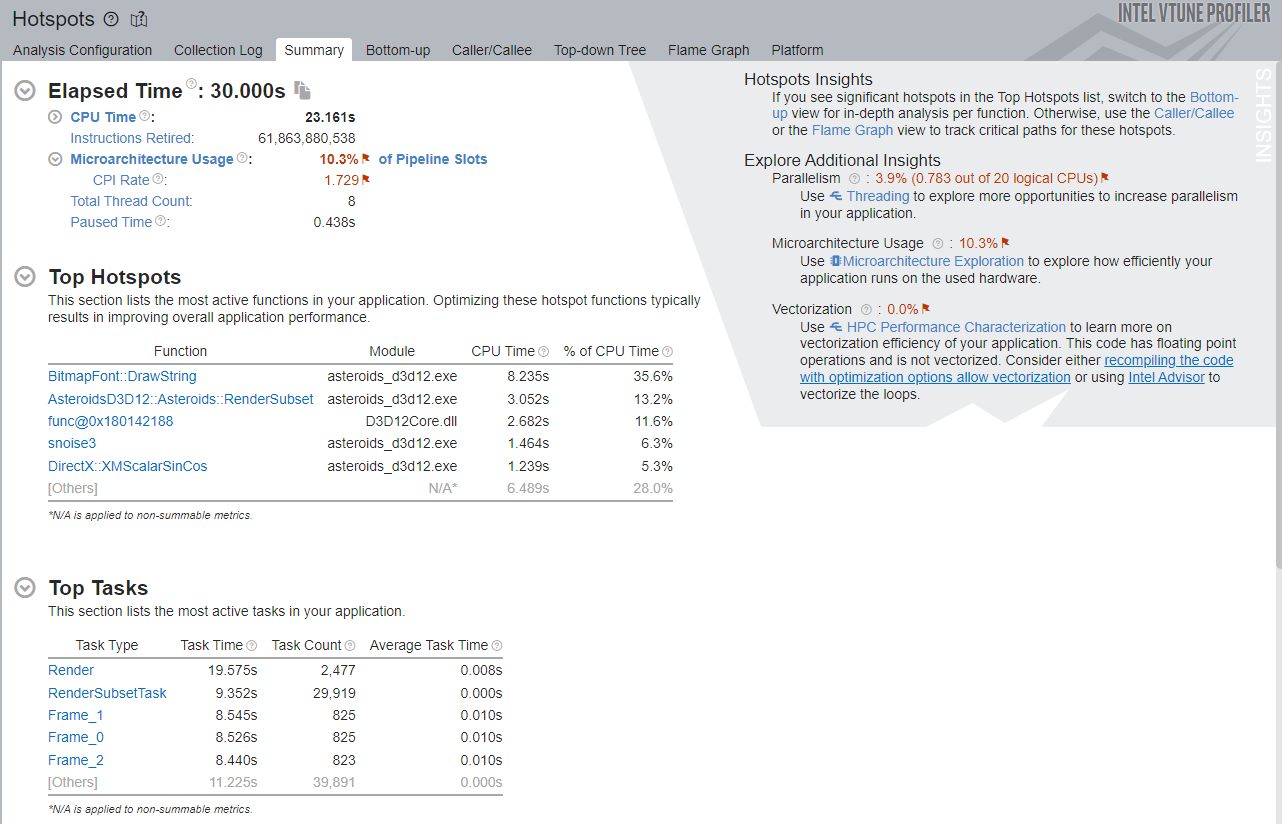This screenshot has height=824, width=1282.
Task: Select the Summary tab
Action: (314, 50)
